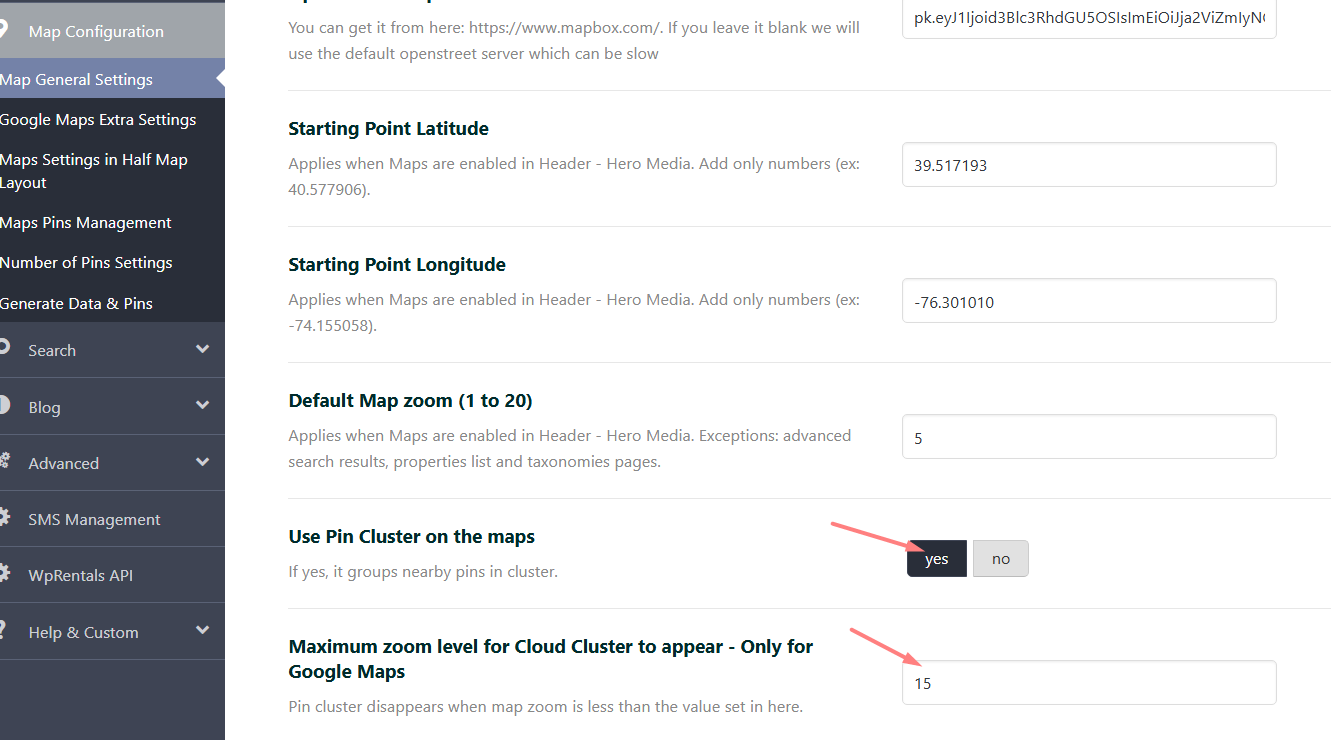1331x740 pixels.
Task: Open Google Maps Extra Settings
Action: [98, 120]
